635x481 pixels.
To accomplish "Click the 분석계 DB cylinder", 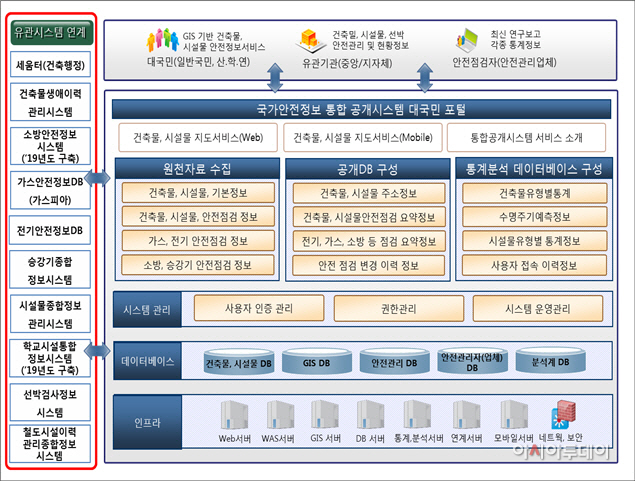I will pyautogui.click(x=550, y=360).
